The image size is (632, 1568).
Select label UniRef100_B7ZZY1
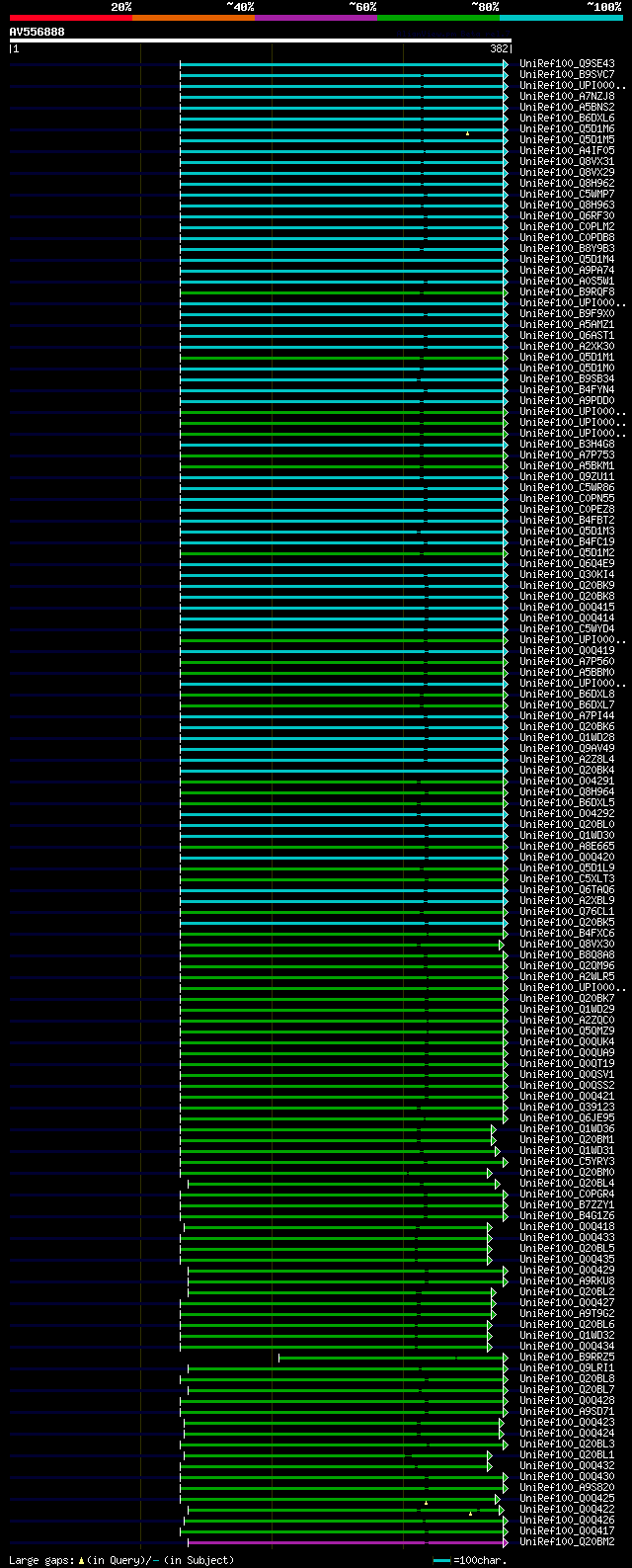567,1204
